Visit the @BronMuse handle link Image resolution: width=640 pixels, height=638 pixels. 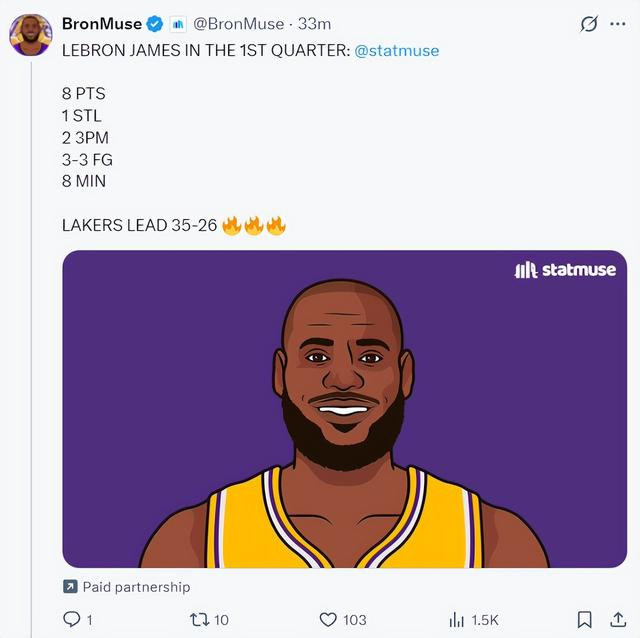tap(239, 24)
